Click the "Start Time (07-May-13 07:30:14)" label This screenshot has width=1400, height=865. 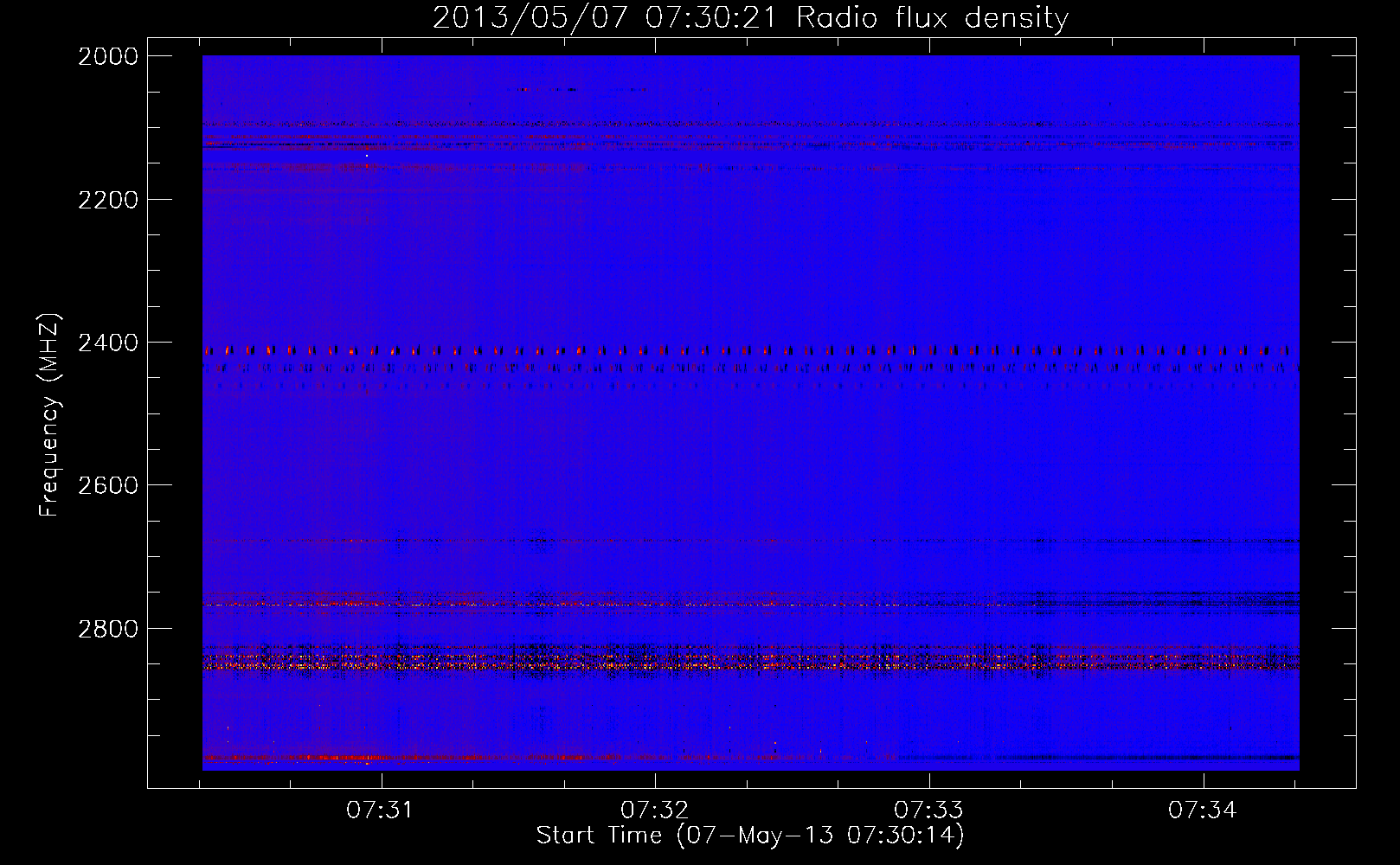coord(750,836)
